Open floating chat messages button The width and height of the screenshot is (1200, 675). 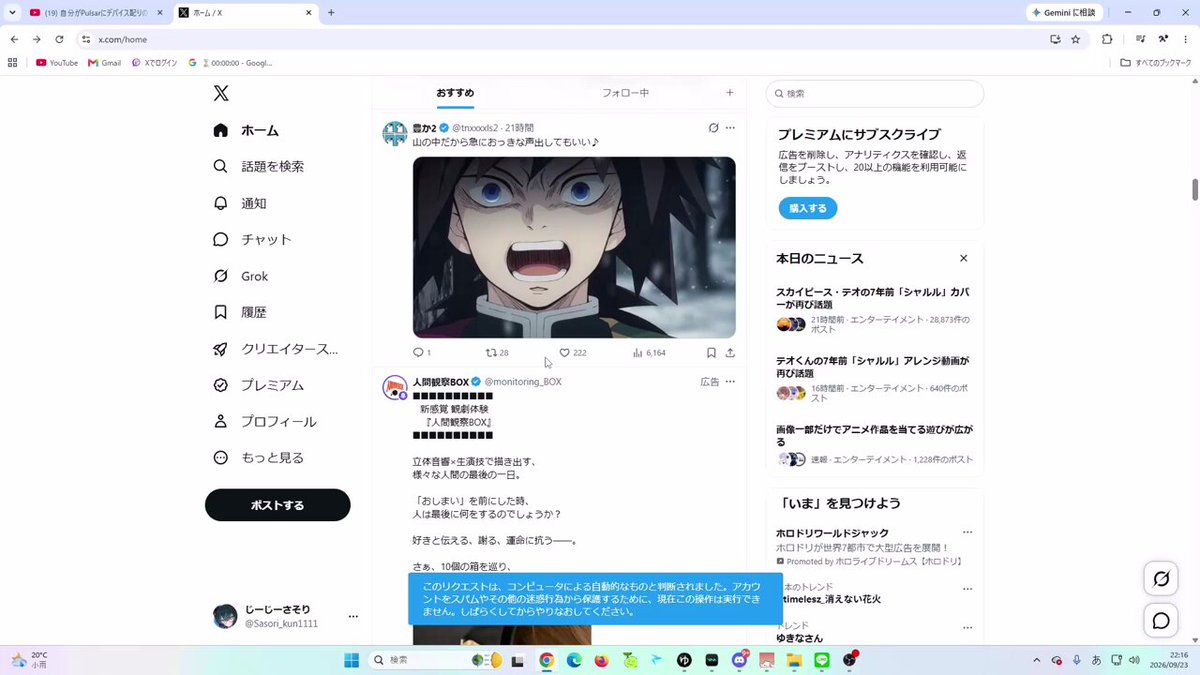1161,621
